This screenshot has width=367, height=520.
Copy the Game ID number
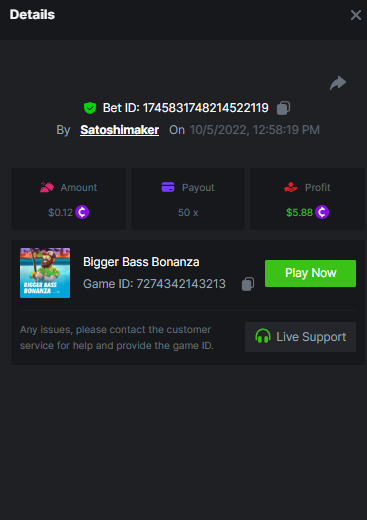(x=248, y=284)
